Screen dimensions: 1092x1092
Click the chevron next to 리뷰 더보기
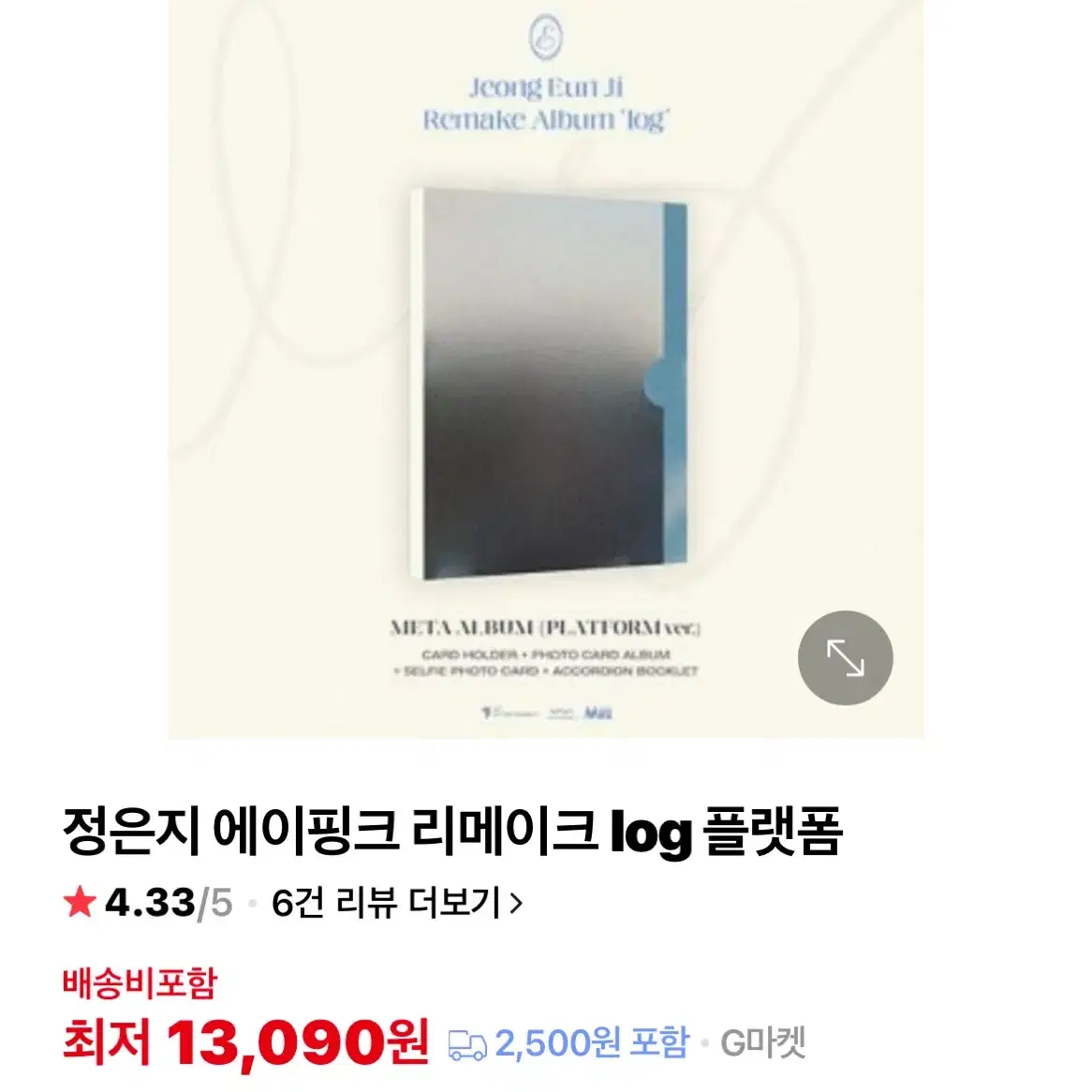click(515, 903)
